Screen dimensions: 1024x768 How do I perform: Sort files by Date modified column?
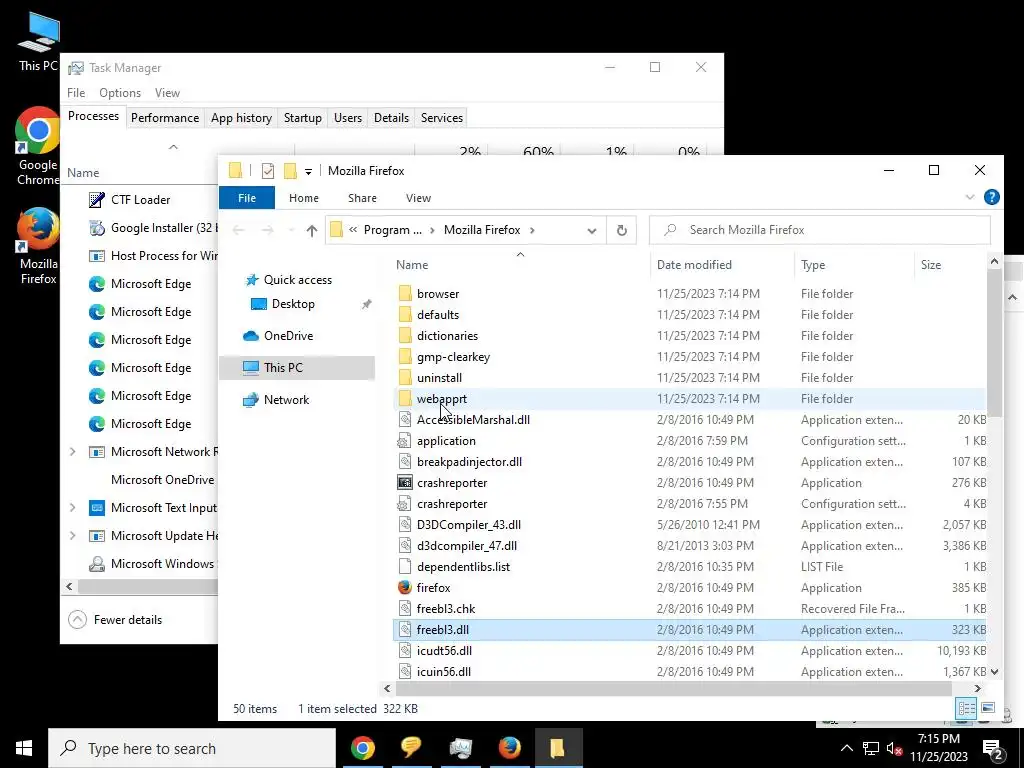click(722, 264)
